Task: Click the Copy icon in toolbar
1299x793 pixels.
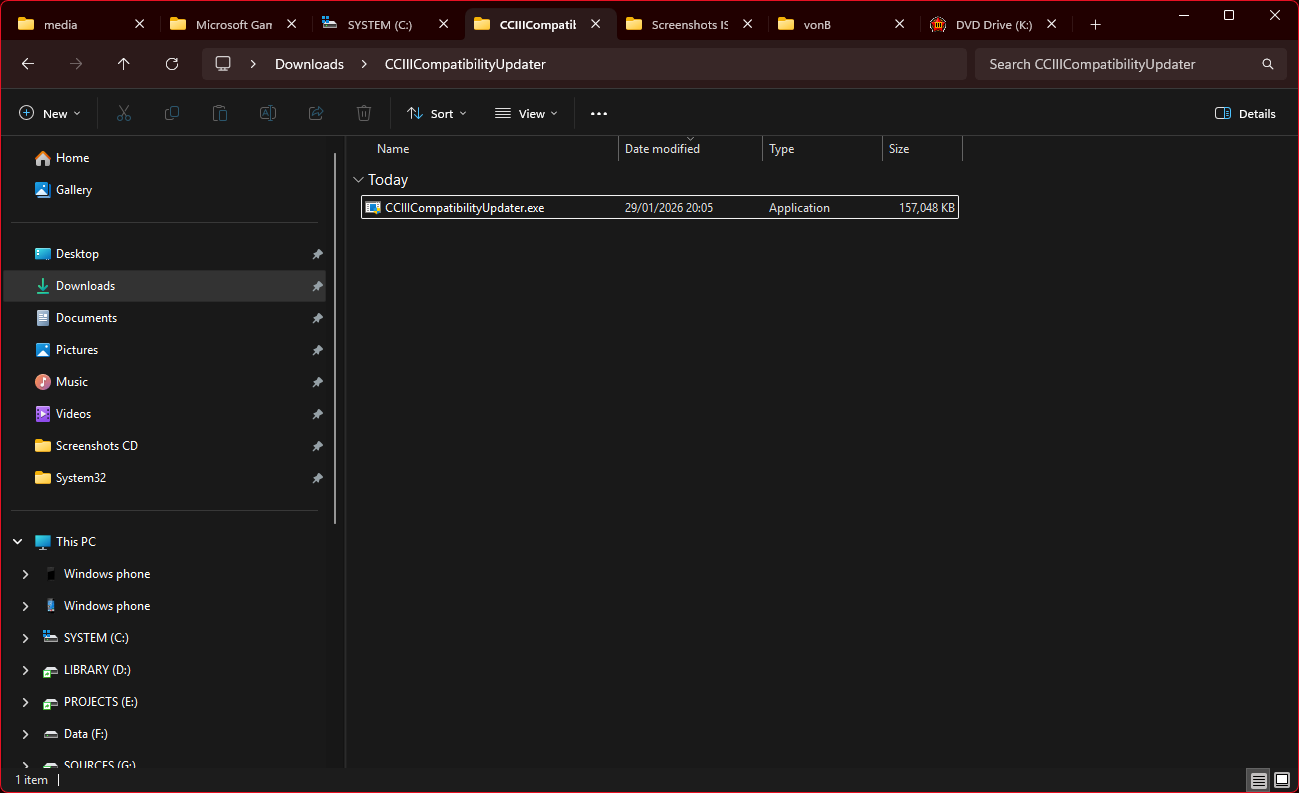Action: coord(172,114)
